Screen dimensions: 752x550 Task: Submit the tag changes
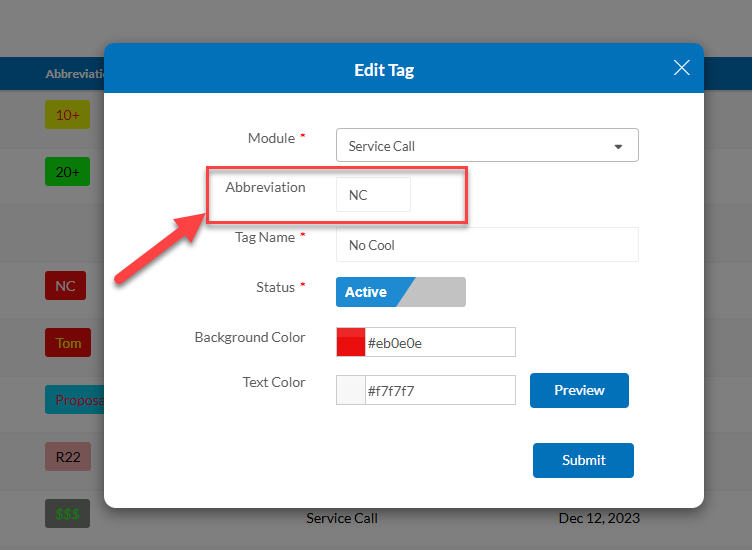pyautogui.click(x=583, y=460)
